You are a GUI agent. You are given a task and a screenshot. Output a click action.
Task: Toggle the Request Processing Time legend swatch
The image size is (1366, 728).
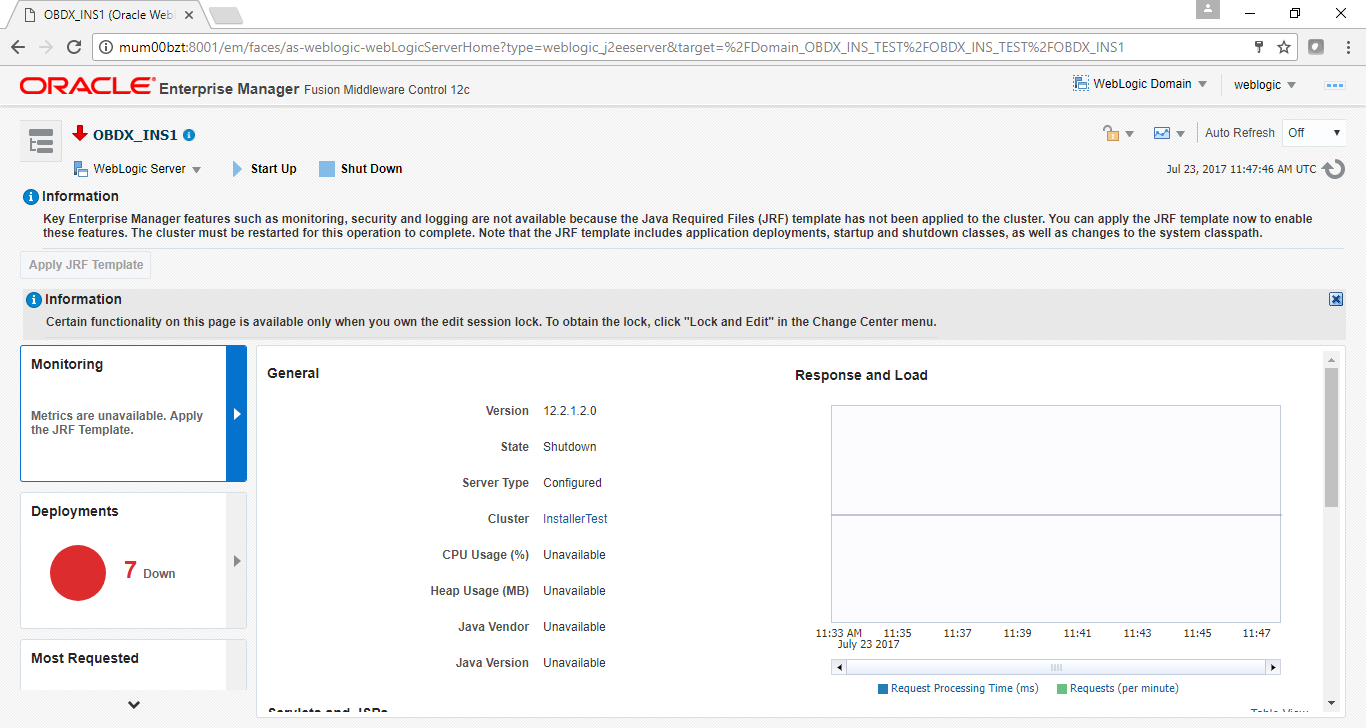(x=883, y=689)
